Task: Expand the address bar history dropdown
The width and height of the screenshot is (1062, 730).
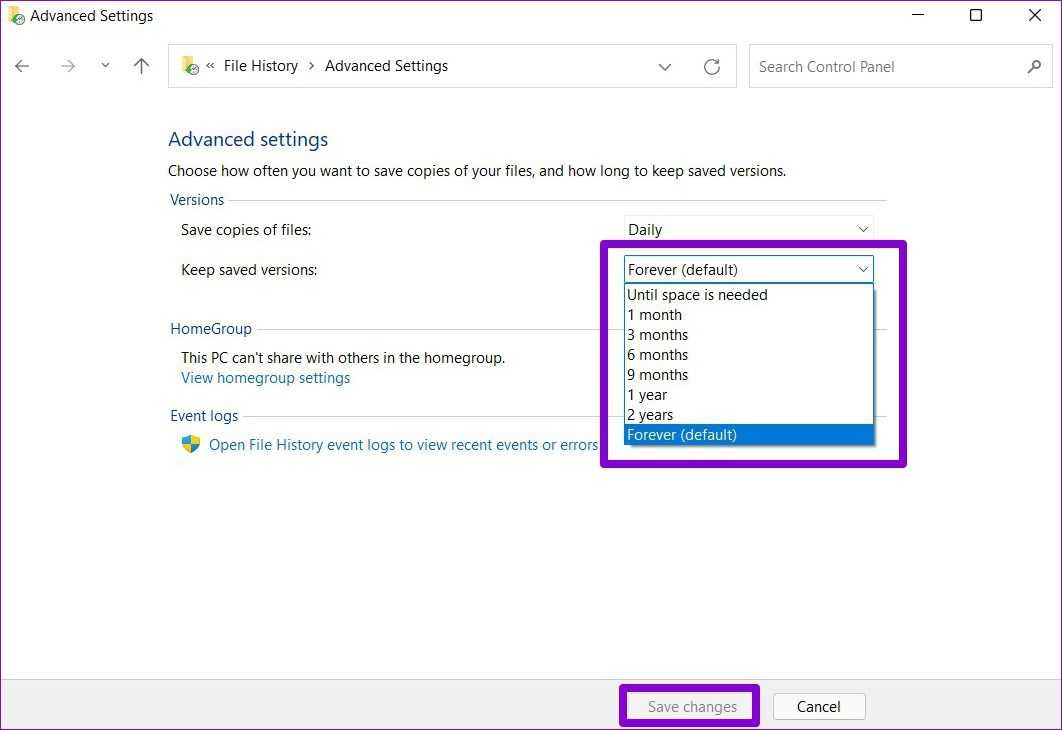Action: [x=665, y=67]
